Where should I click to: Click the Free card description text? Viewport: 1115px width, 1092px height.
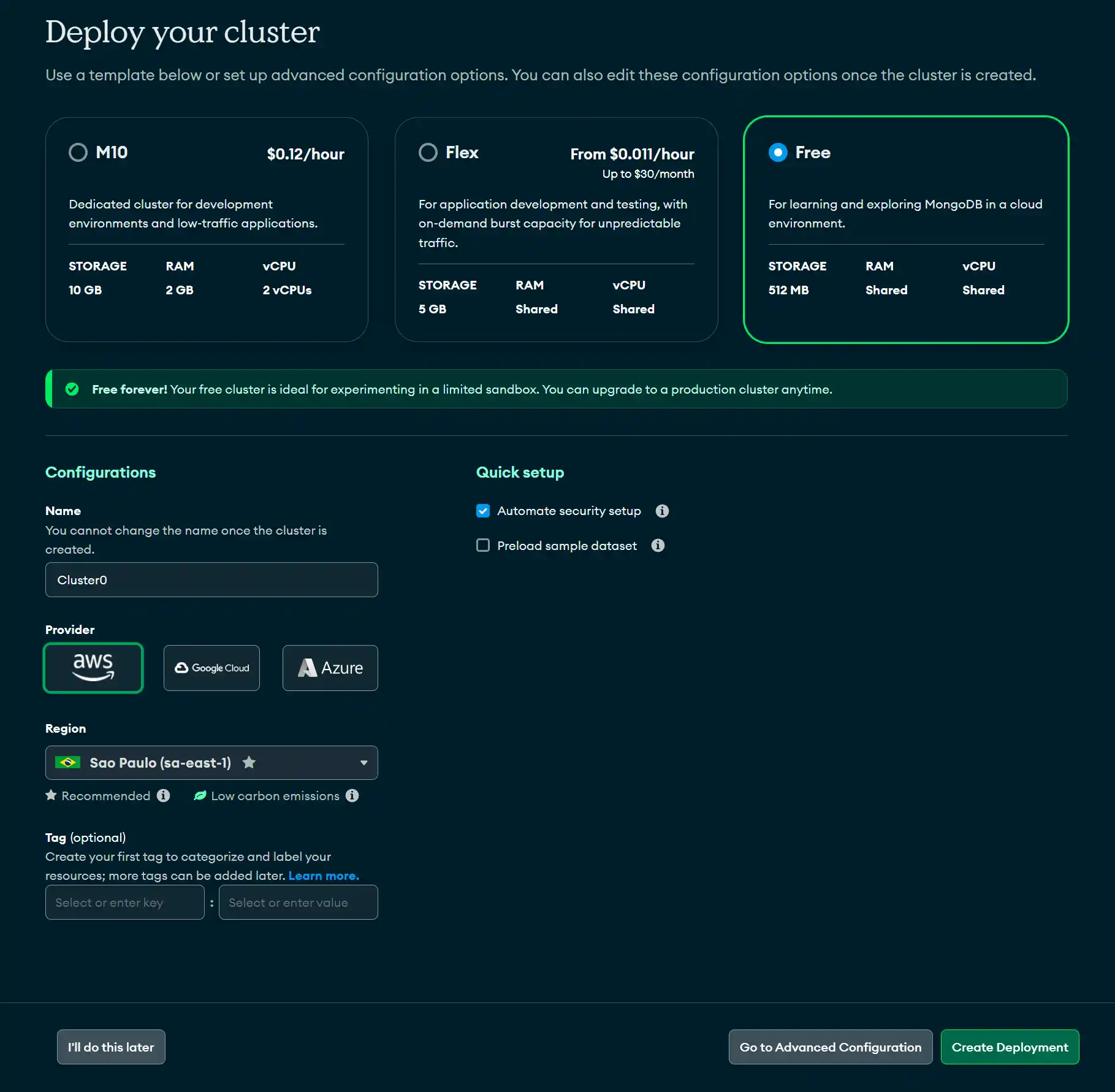click(905, 213)
